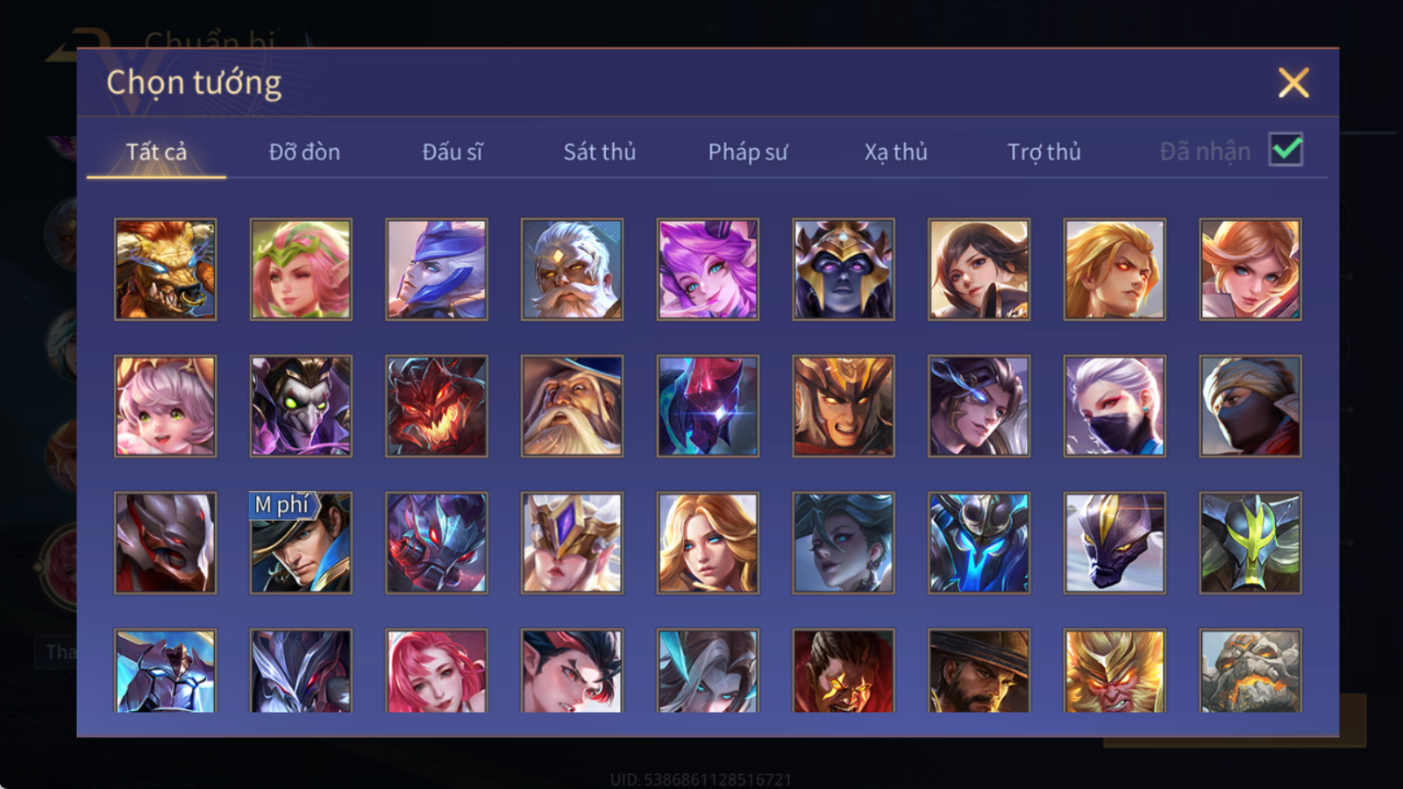Pick the hero marked with M phí label

(x=301, y=543)
